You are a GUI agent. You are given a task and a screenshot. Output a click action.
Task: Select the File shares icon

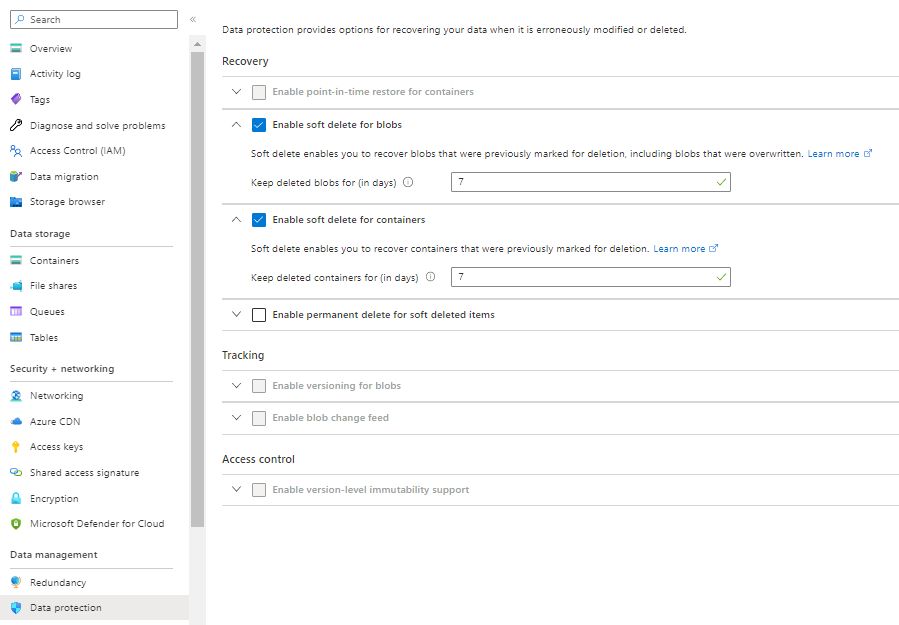[17, 285]
